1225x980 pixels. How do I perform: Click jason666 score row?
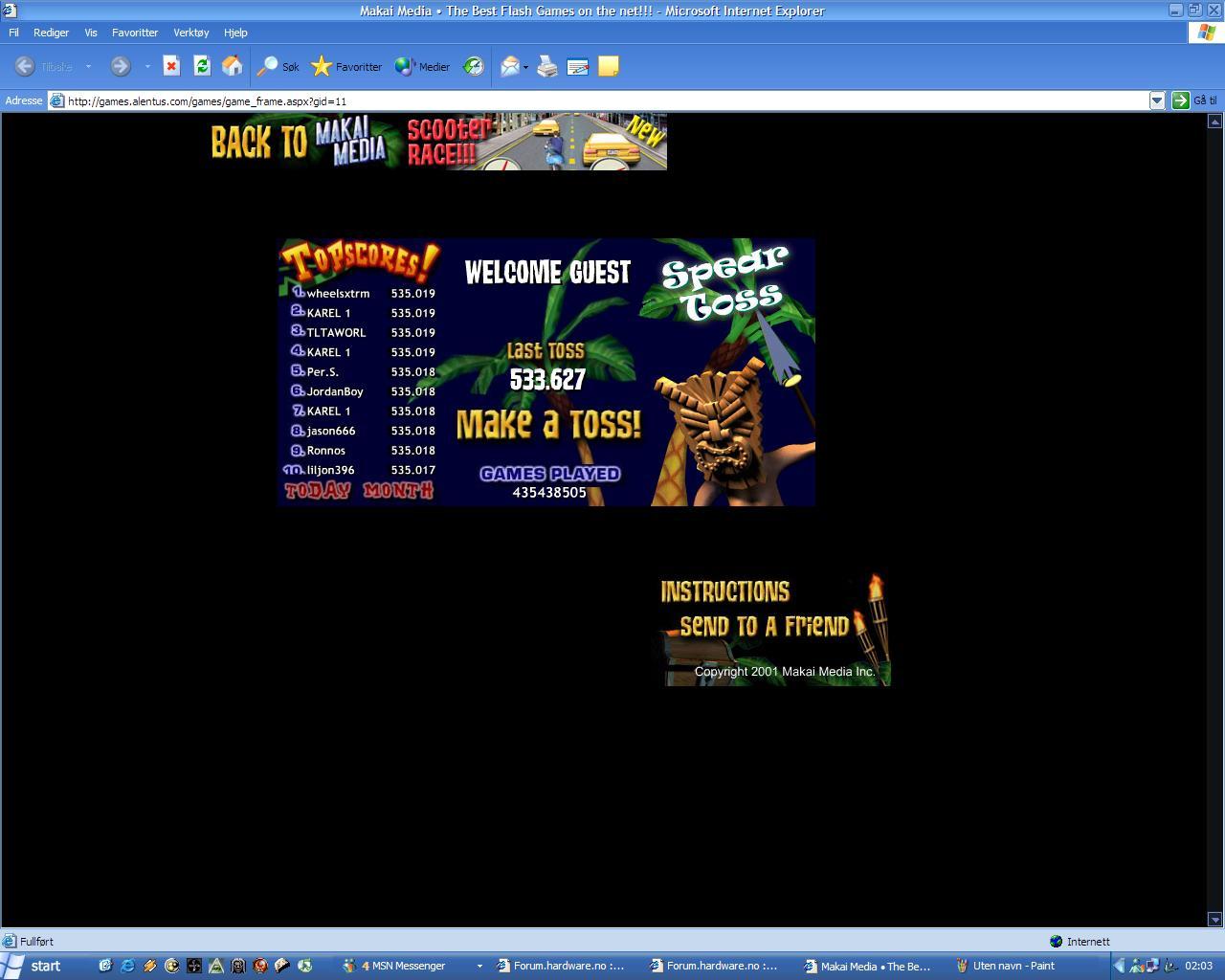click(x=364, y=431)
